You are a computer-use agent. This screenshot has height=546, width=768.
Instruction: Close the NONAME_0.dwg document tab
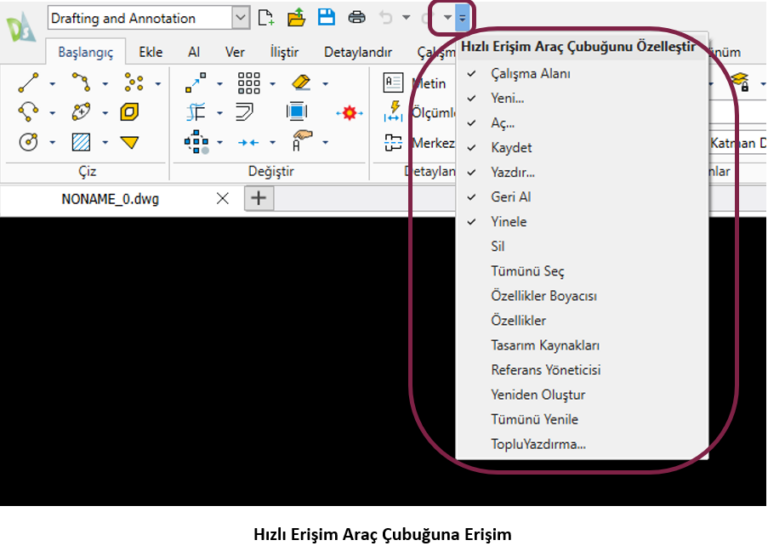point(223,198)
